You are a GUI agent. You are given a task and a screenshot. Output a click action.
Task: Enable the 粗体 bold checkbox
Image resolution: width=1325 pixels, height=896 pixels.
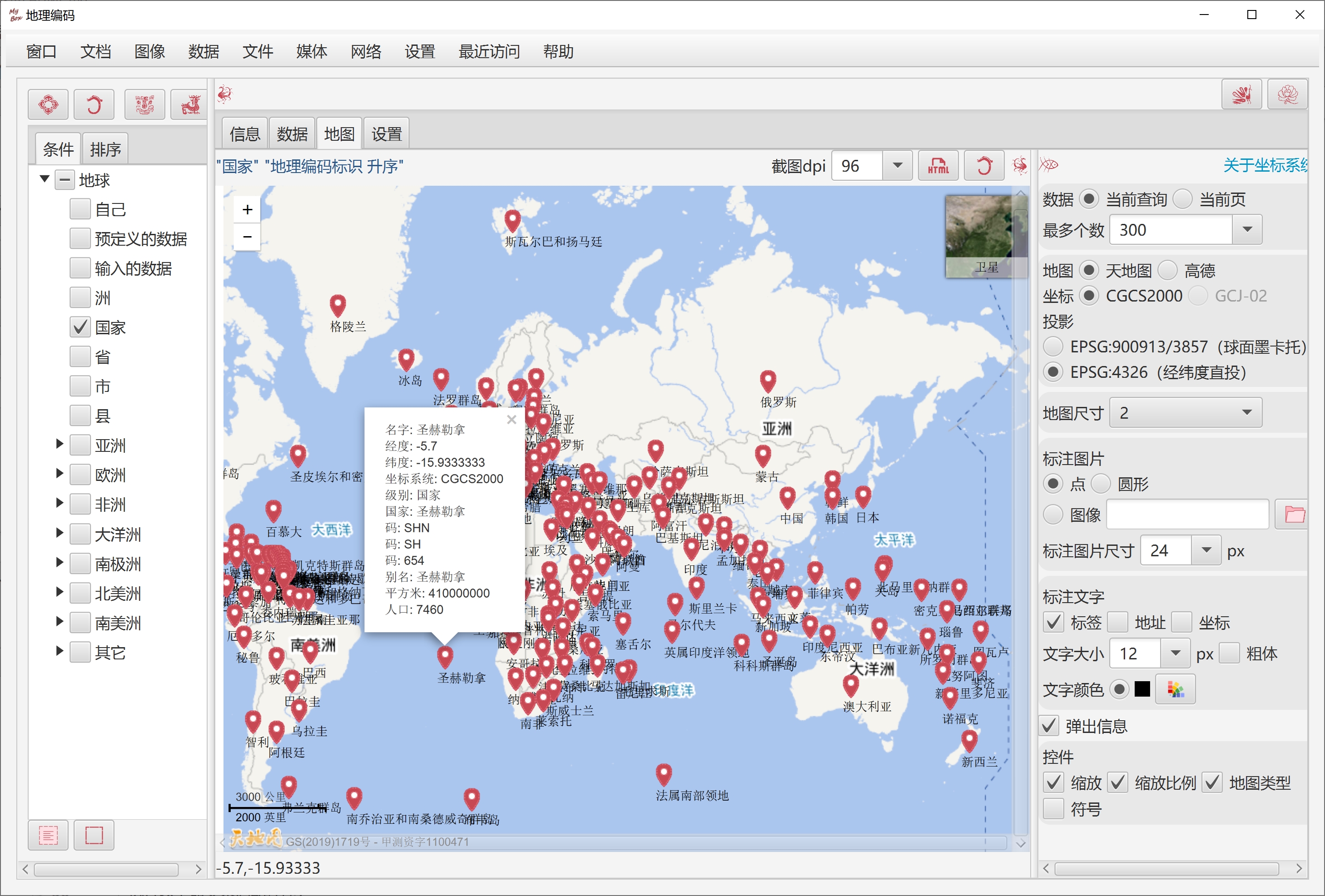(1229, 653)
